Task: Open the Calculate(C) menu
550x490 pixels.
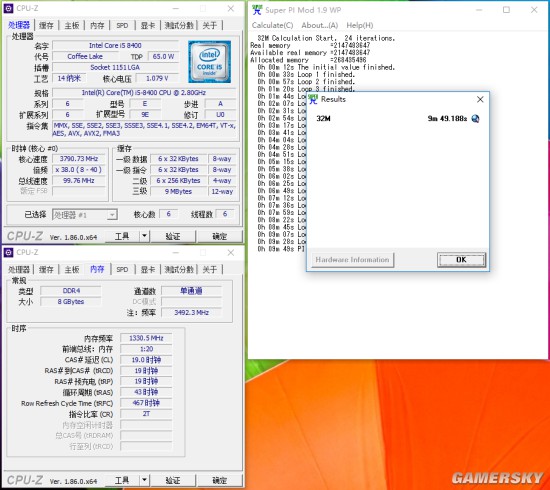Action: pos(273,25)
